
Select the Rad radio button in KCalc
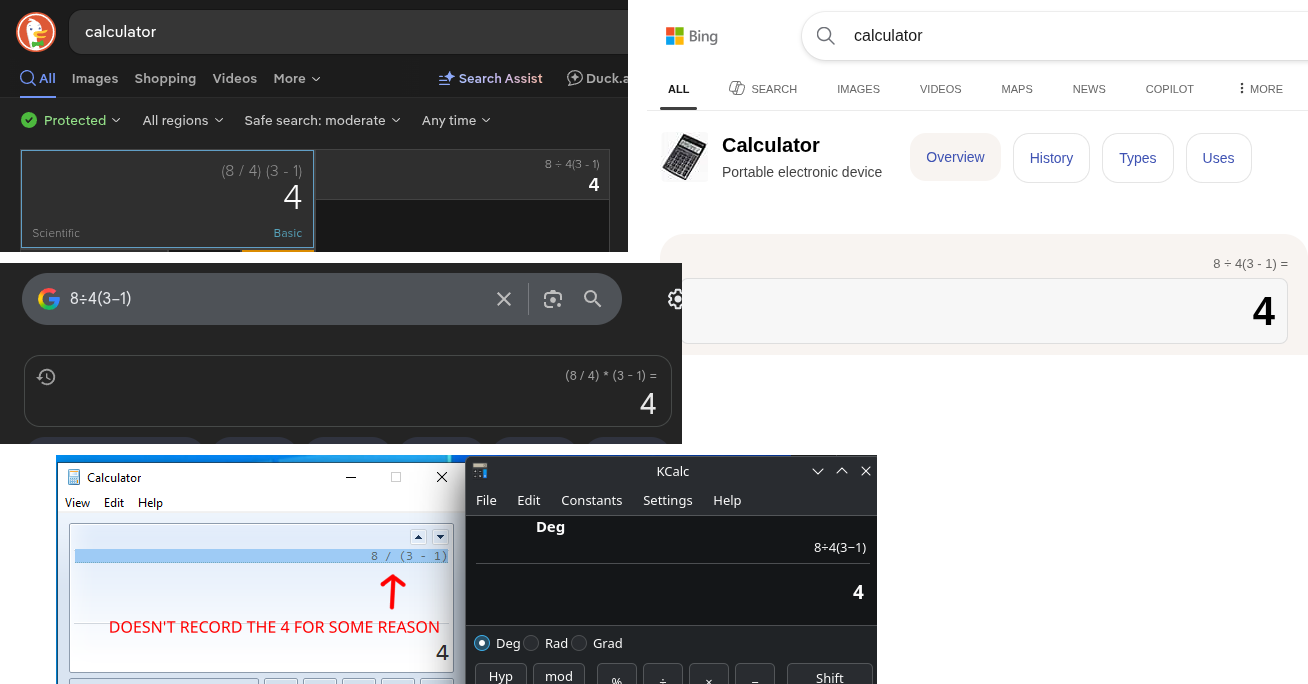(531, 643)
